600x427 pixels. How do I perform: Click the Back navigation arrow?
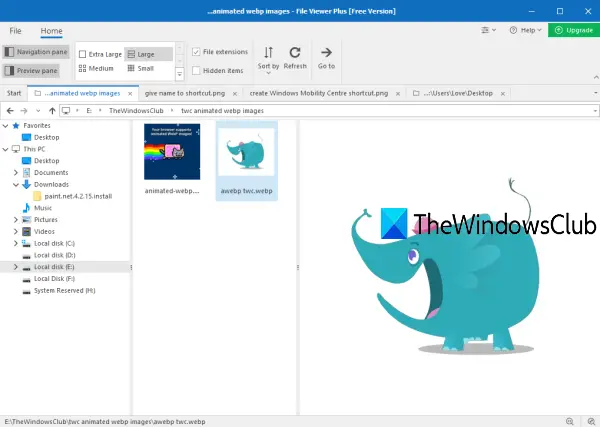pyautogui.click(x=10, y=111)
